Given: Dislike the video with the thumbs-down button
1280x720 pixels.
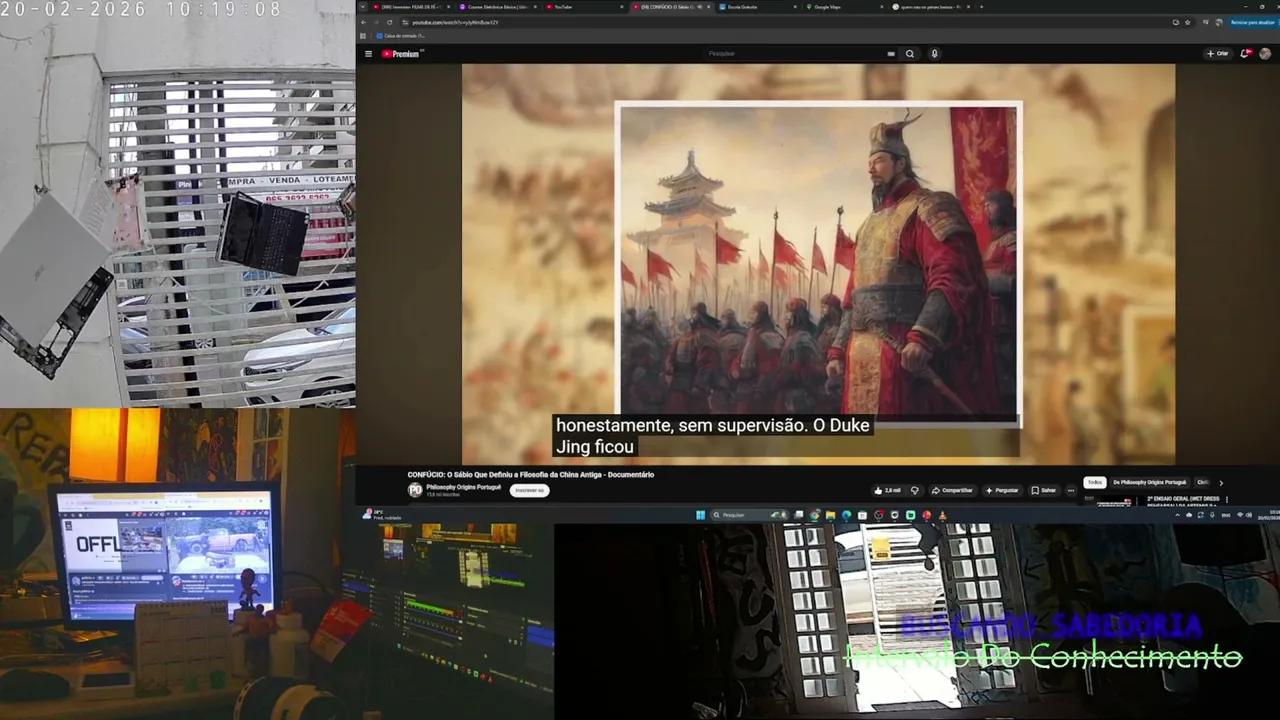Looking at the screenshot, I should pos(914,490).
